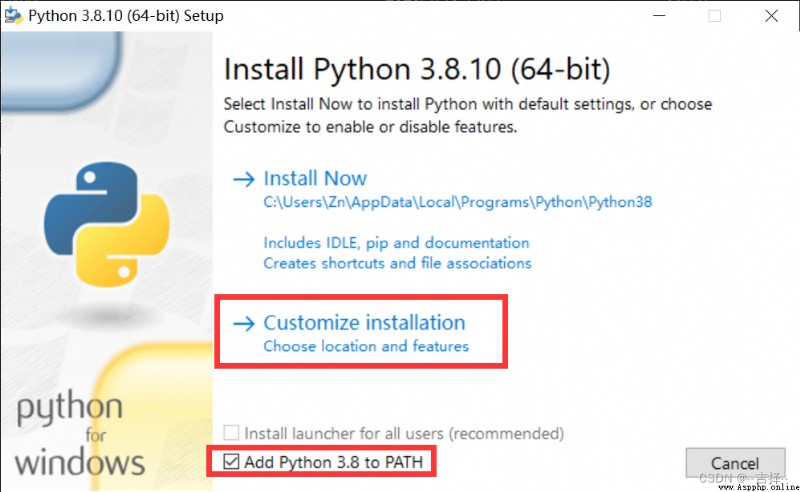This screenshot has width=800, height=492.
Task: Click 'Creates shortcuts and file associations' text
Action: click(397, 263)
